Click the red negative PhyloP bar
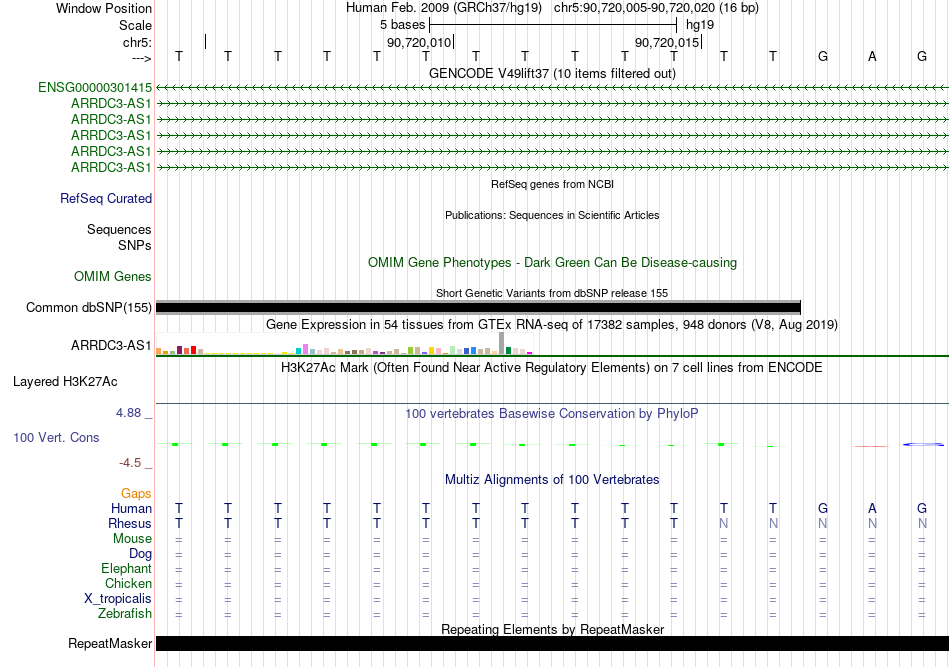Viewport: 950px width, 667px height. pyautogui.click(x=870, y=446)
